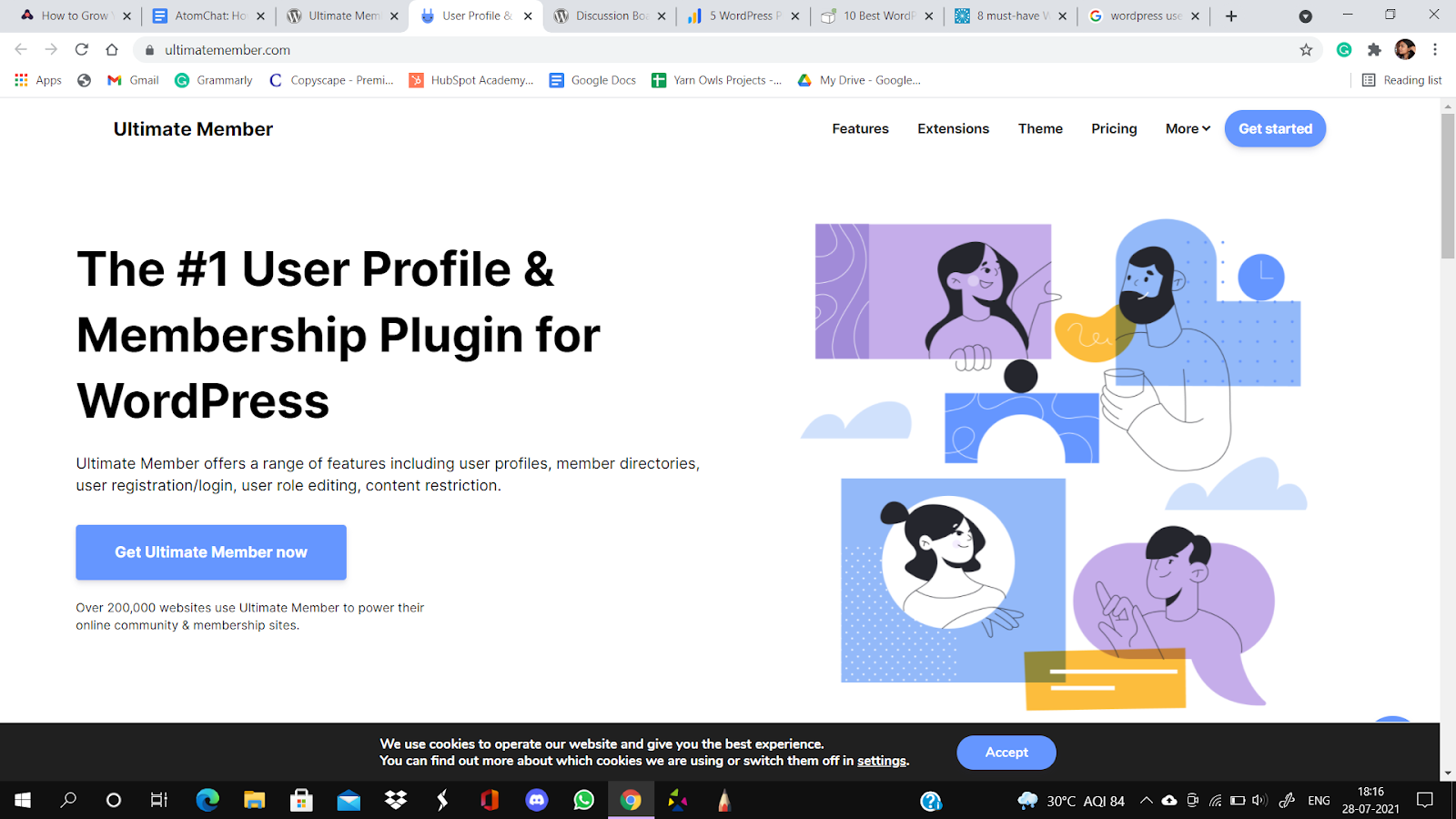Image resolution: width=1456 pixels, height=819 pixels.
Task: Open the Pricing menu item
Action: 1114,128
